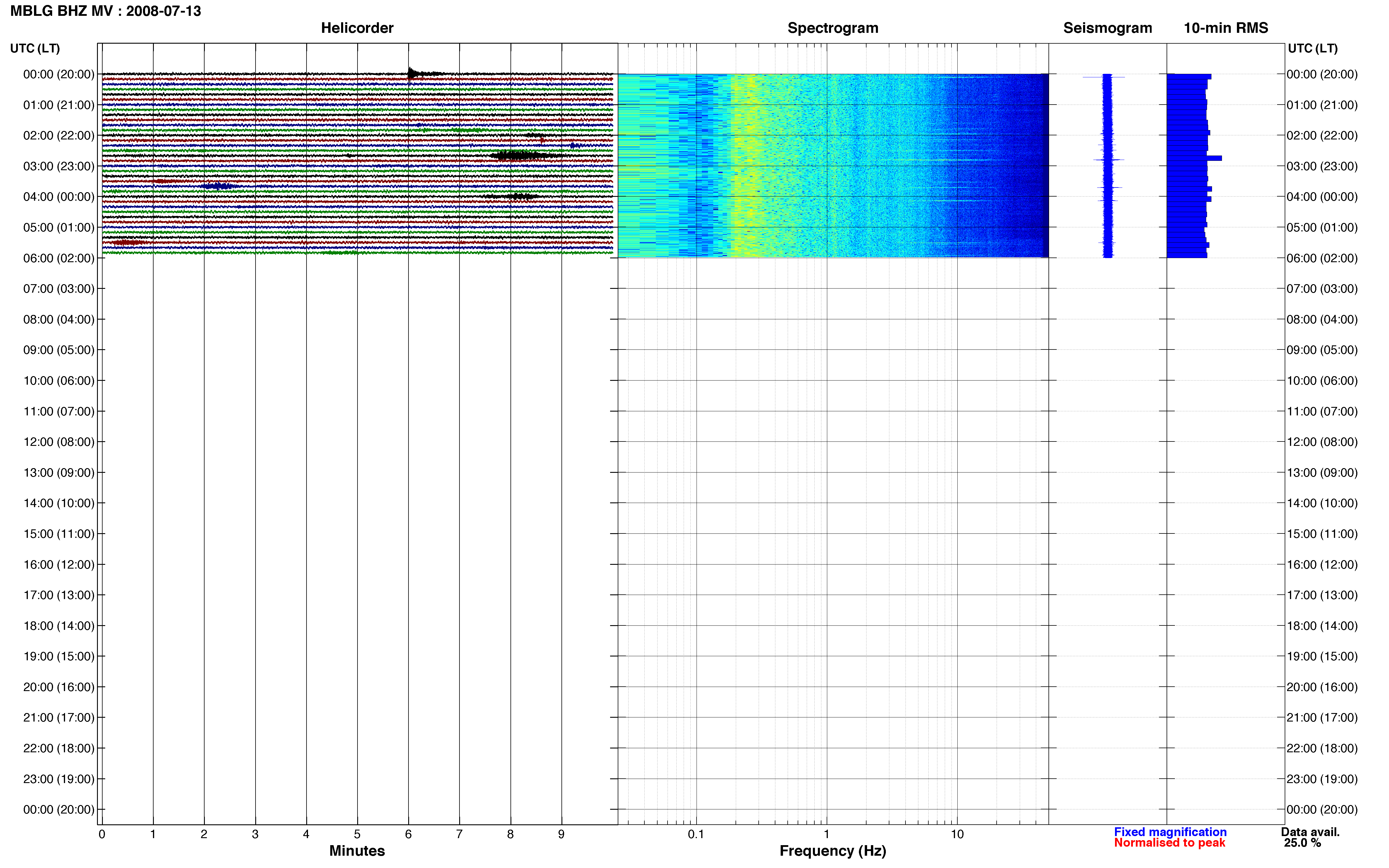Click 18:00 (14:00) on the helicorder time axis
This screenshot has height=868, width=1389.
(x=59, y=626)
